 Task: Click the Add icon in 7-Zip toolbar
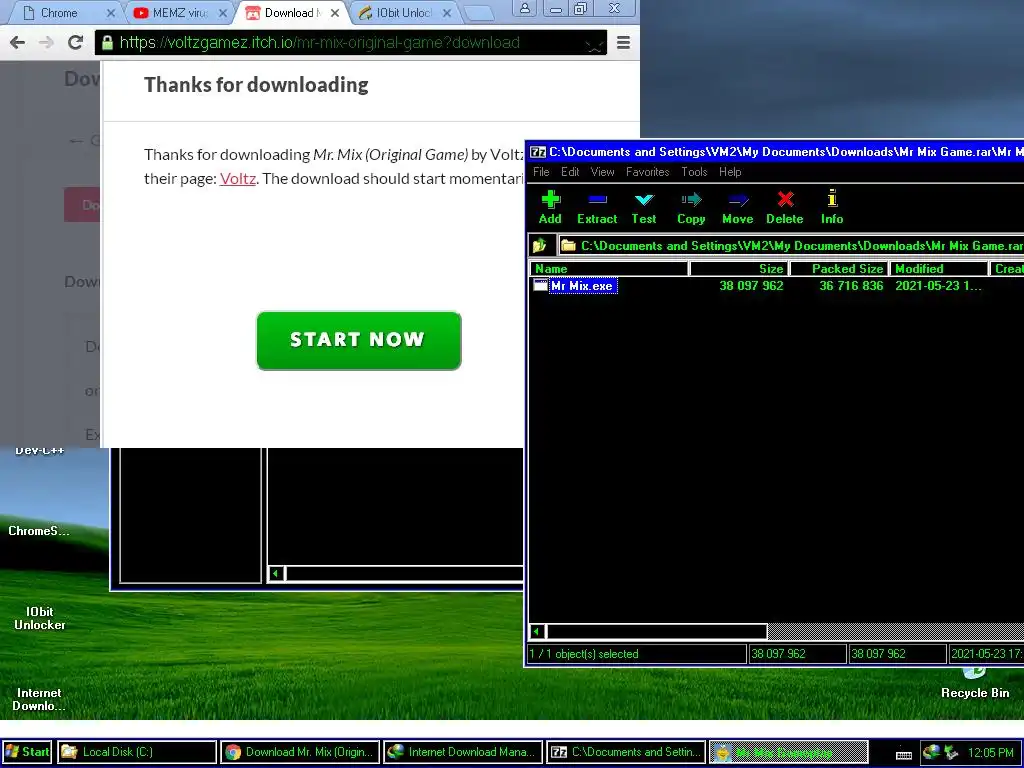(551, 208)
